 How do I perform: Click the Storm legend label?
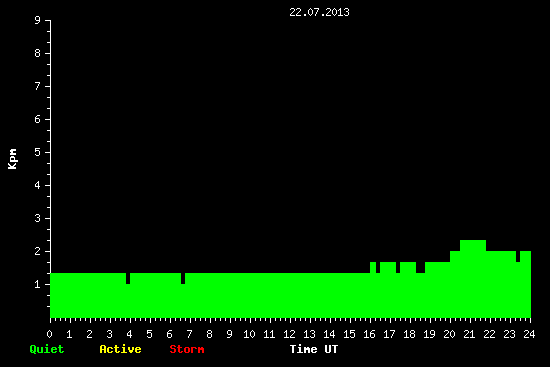pyautogui.click(x=187, y=349)
